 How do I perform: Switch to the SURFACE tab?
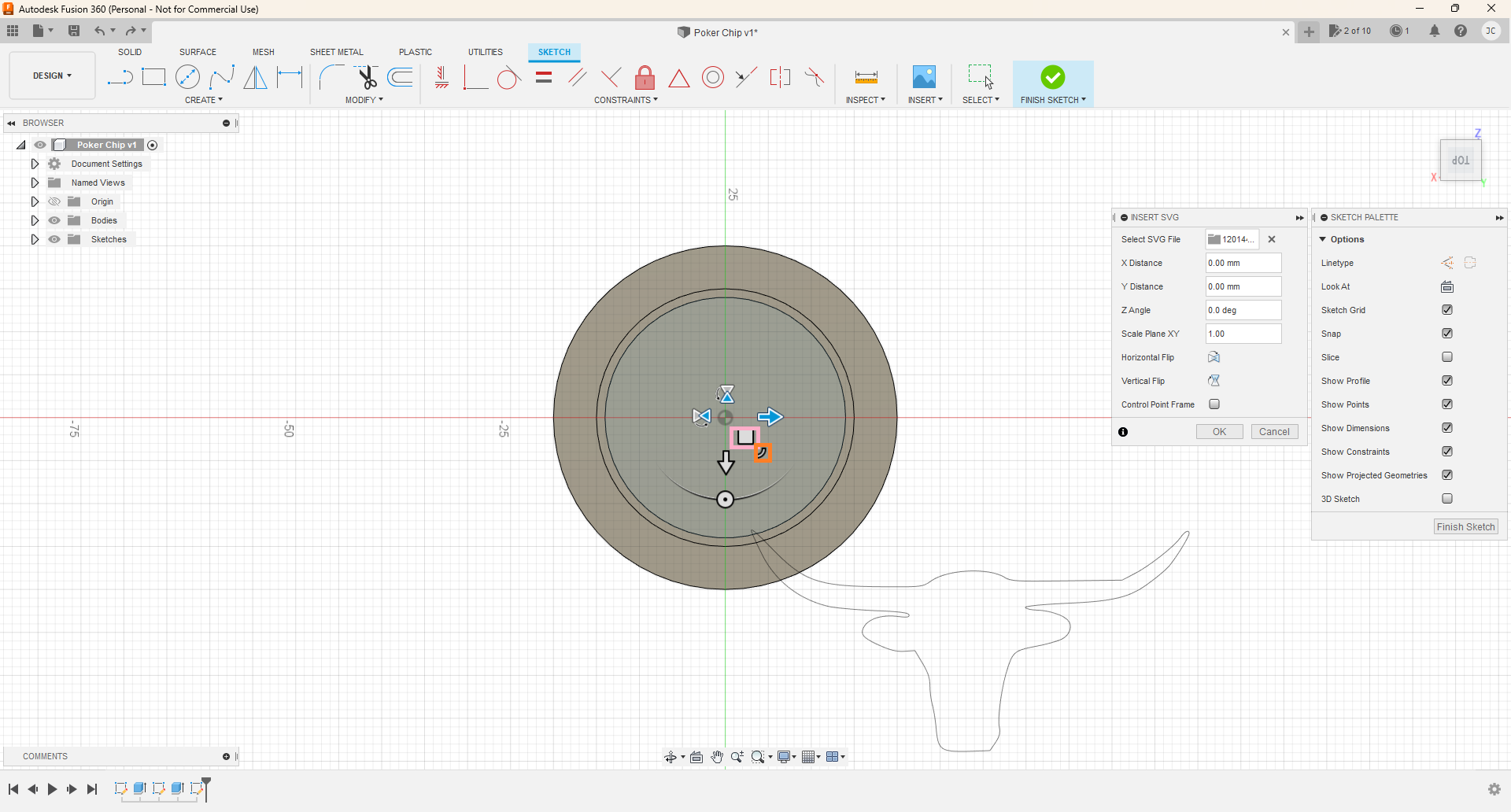coord(198,52)
